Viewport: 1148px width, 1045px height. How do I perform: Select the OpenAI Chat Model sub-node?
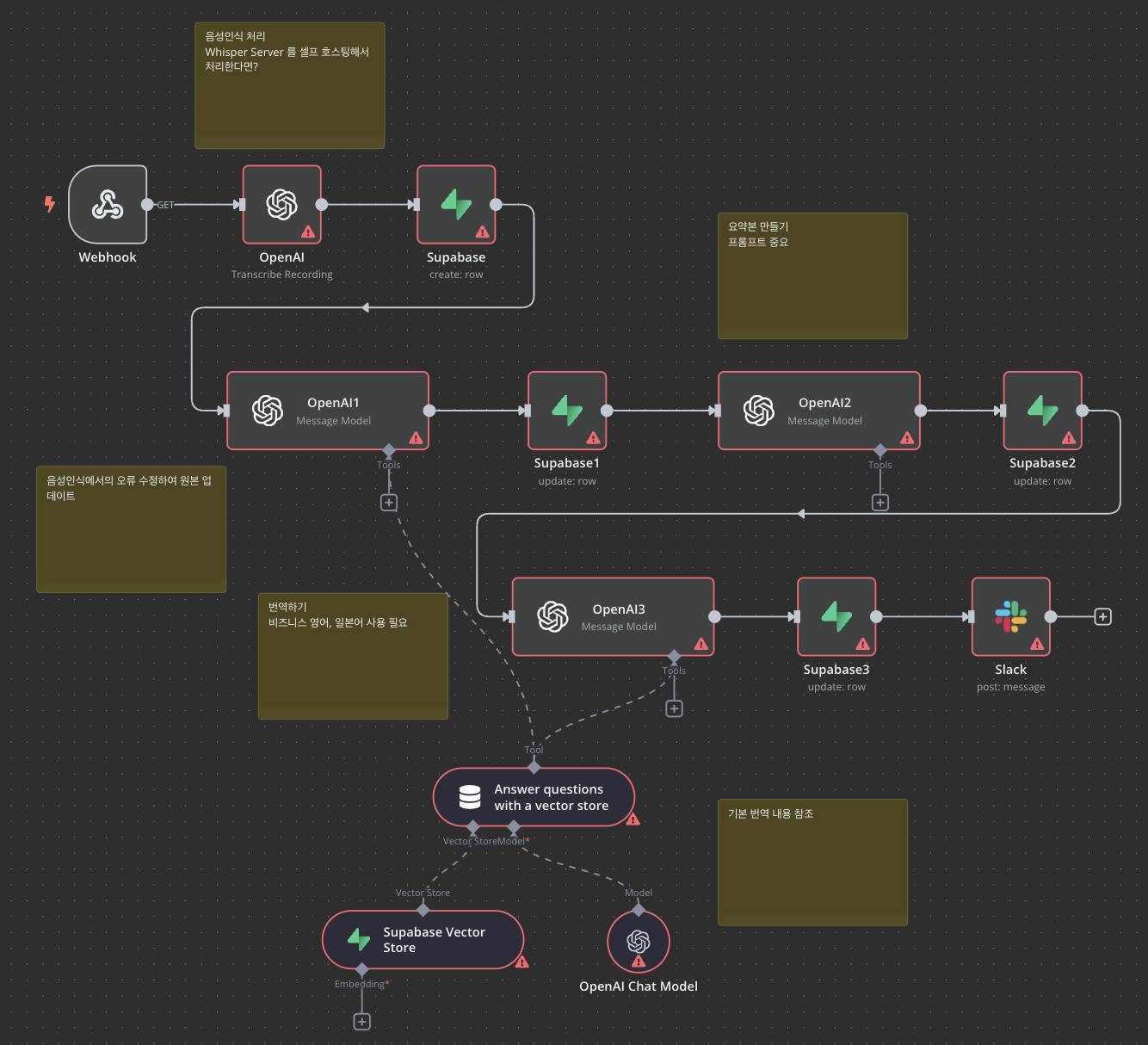[x=638, y=942]
